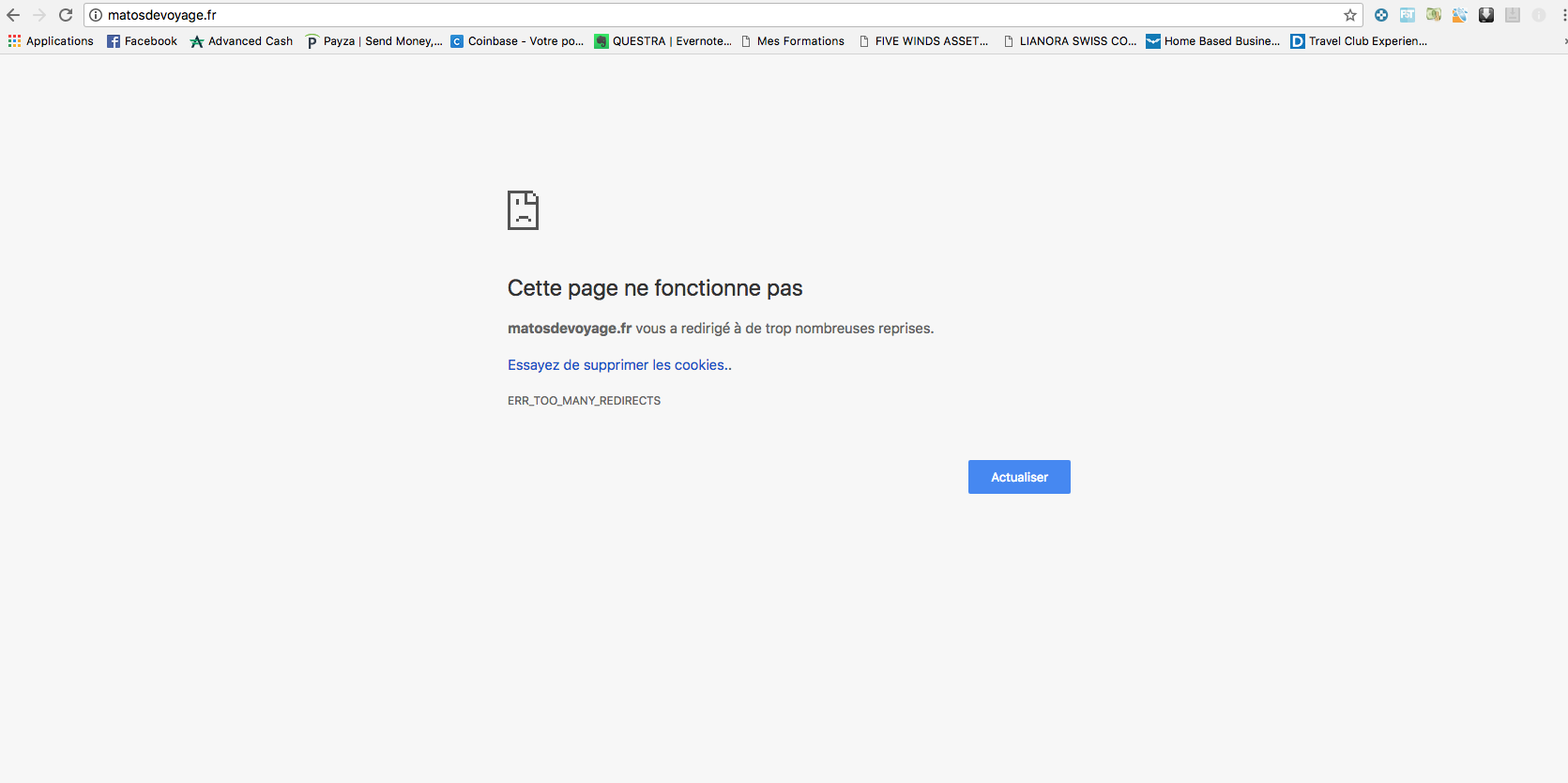Screen dimensions: 1568x783
Task: Click the black download arrow extension icon
Action: (x=1486, y=15)
